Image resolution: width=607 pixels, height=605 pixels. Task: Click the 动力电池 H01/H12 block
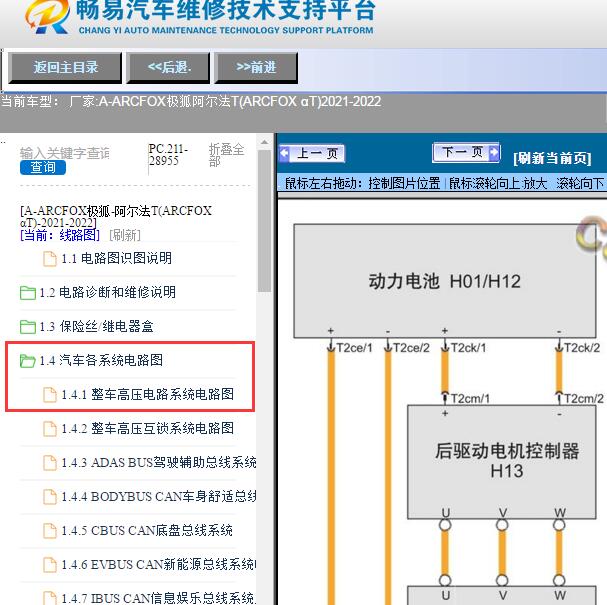click(444, 281)
